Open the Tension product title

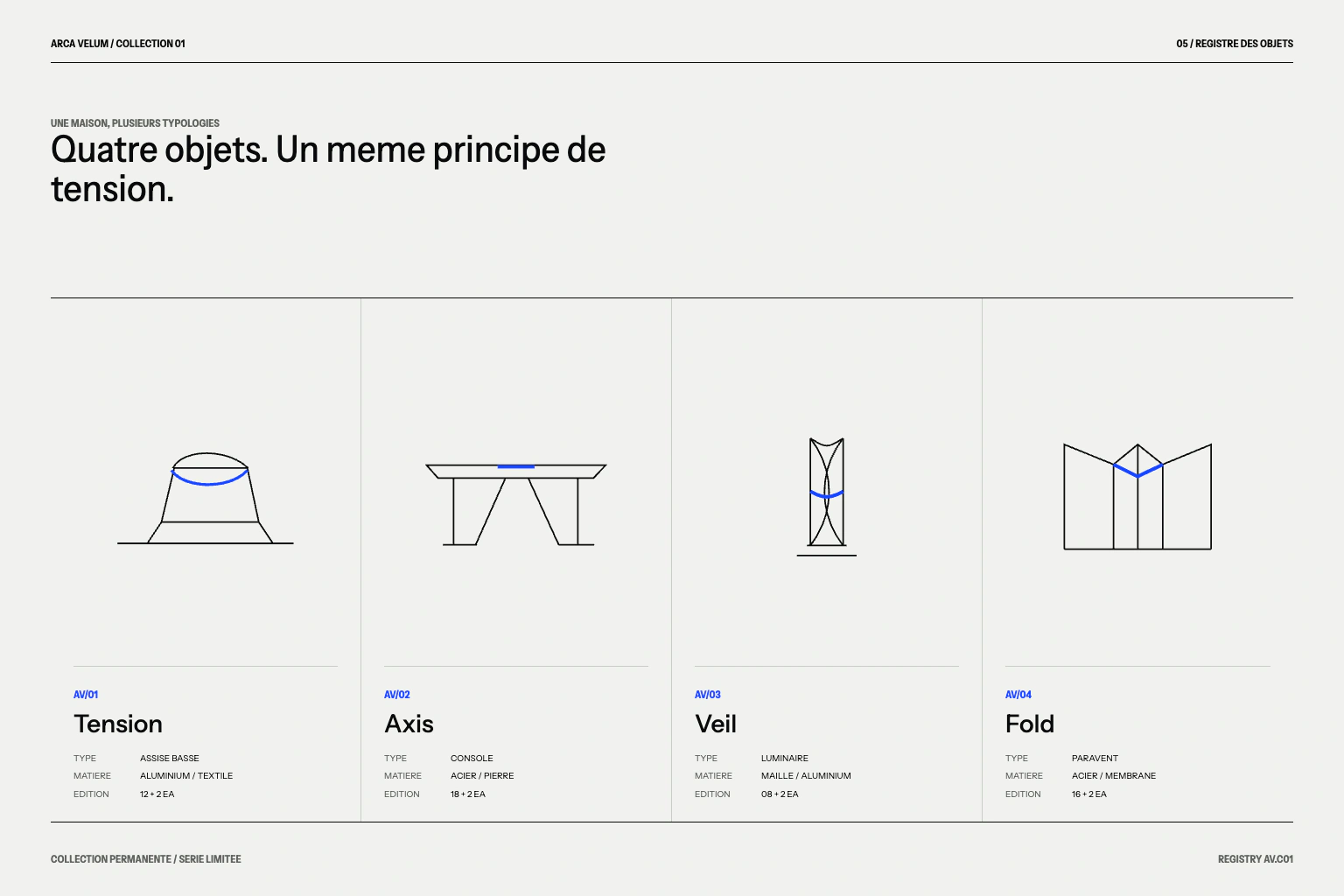click(x=118, y=724)
